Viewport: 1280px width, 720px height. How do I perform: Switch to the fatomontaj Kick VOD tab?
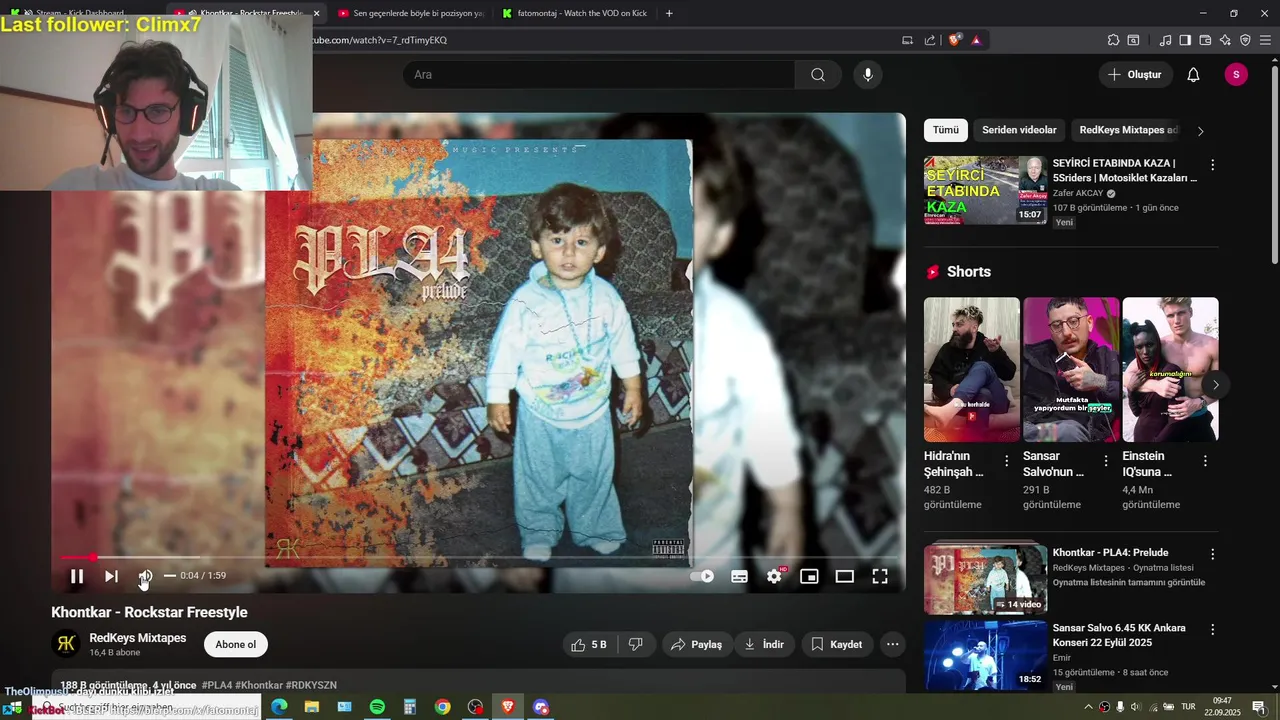[575, 13]
